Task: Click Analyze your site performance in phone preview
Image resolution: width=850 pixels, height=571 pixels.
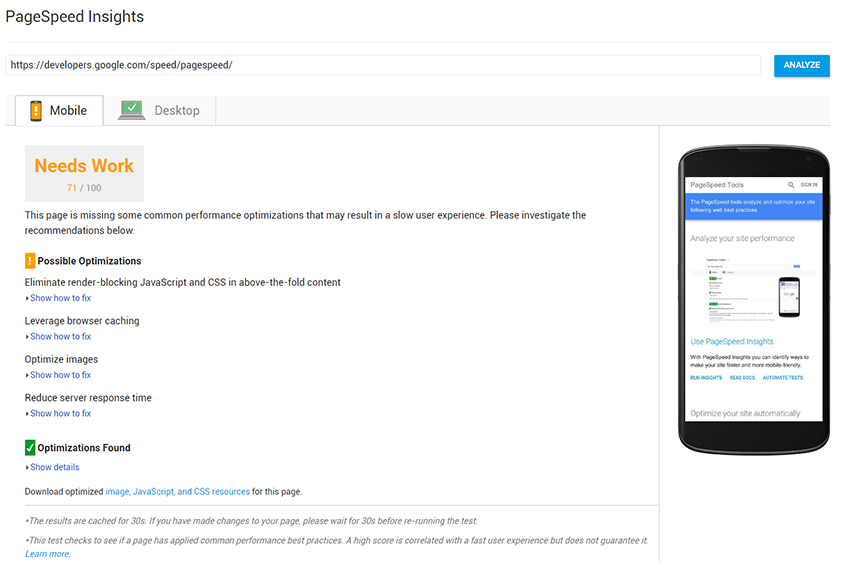Action: pyautogui.click(x=742, y=238)
